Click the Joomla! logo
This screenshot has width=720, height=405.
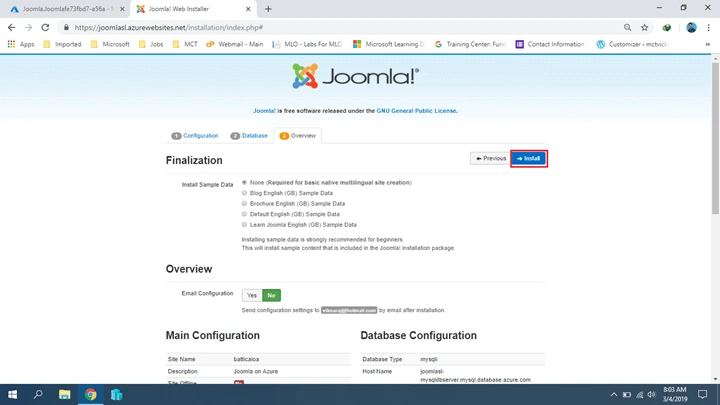click(356, 76)
